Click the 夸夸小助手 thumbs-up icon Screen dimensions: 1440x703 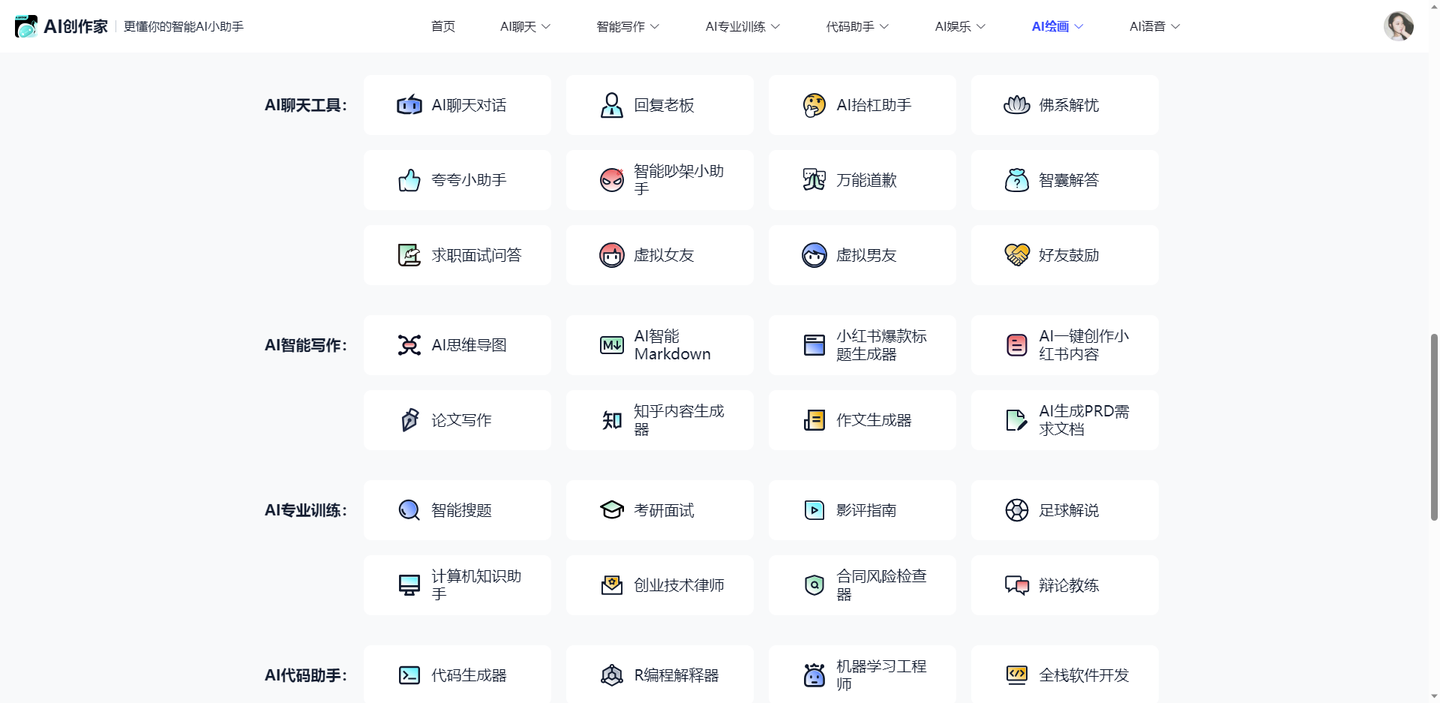click(409, 180)
